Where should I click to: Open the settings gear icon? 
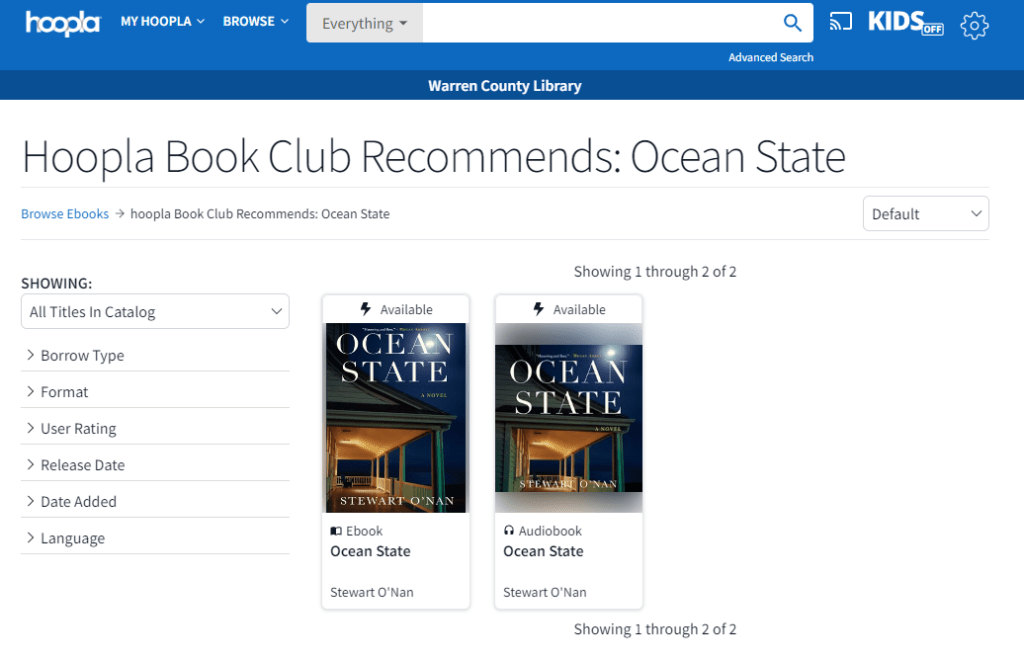(974, 25)
